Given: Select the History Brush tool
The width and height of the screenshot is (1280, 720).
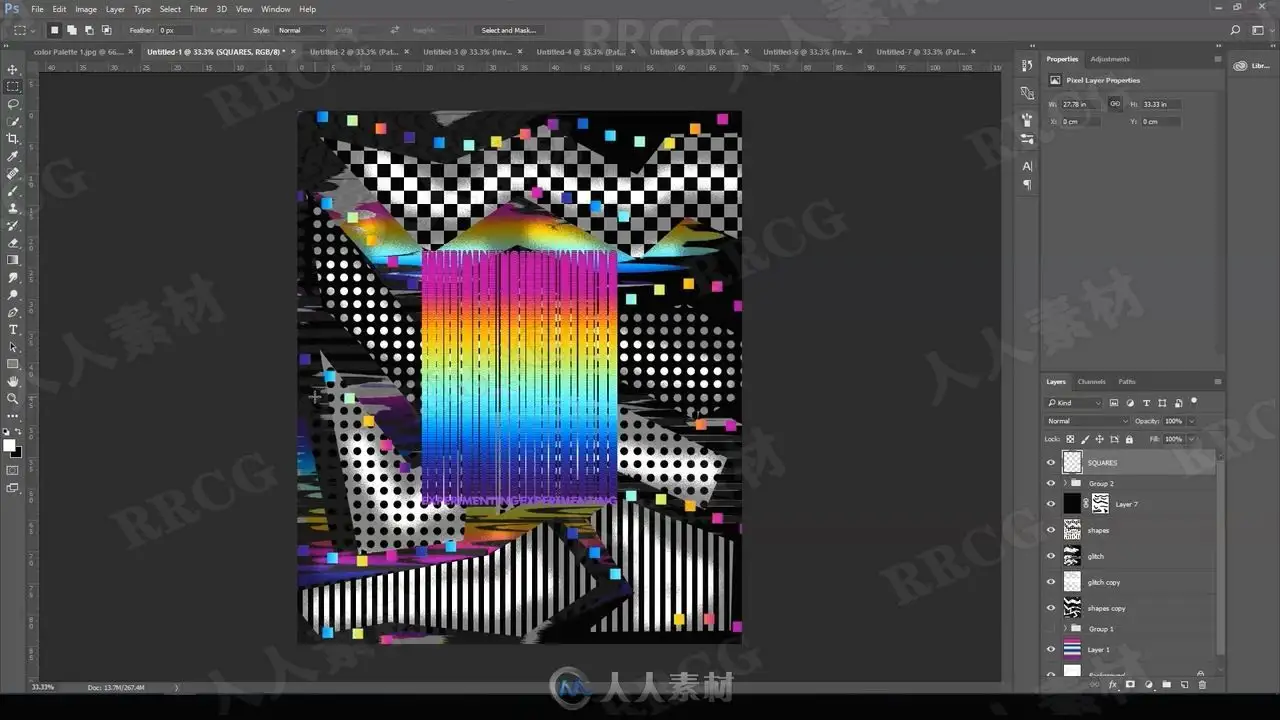Looking at the screenshot, I should pyautogui.click(x=13, y=226).
